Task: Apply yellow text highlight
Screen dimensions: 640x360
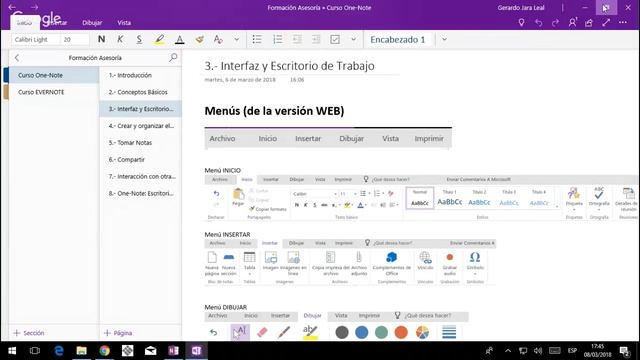Action: pyautogui.click(x=159, y=40)
